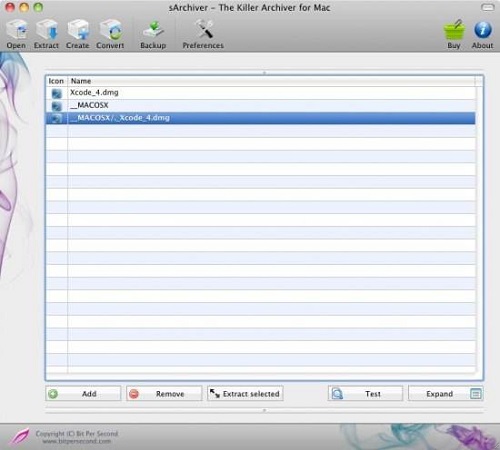Click the magnifier icon on the Test button
The width and height of the screenshot is (500, 450).
click(337, 394)
